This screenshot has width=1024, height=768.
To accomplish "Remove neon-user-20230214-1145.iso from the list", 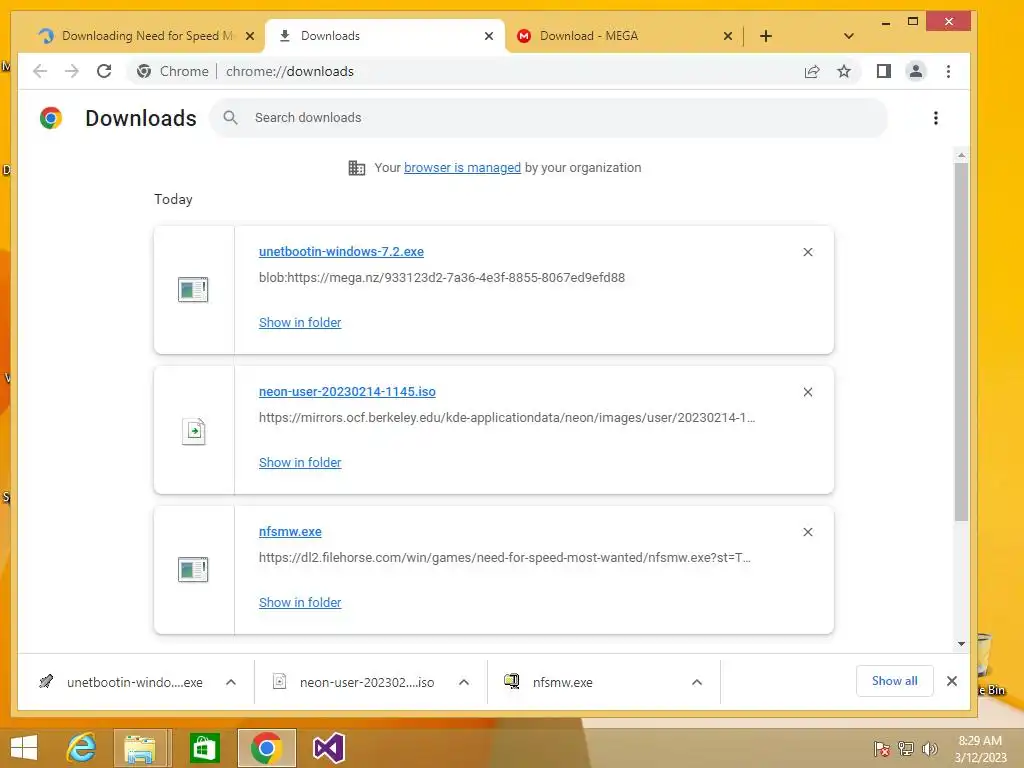I will pos(808,392).
